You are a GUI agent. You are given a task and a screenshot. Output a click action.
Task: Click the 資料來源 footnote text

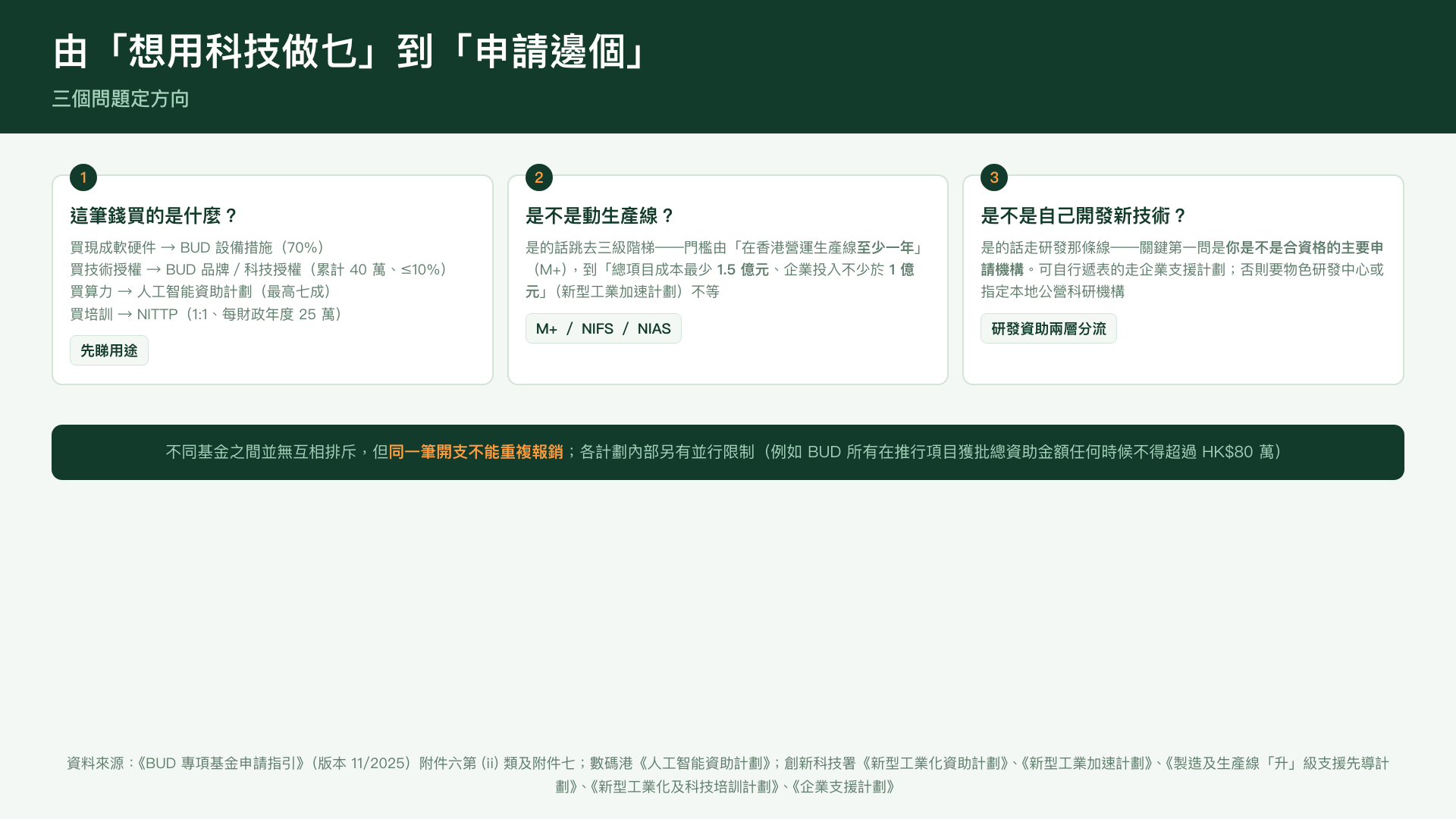coord(727,774)
